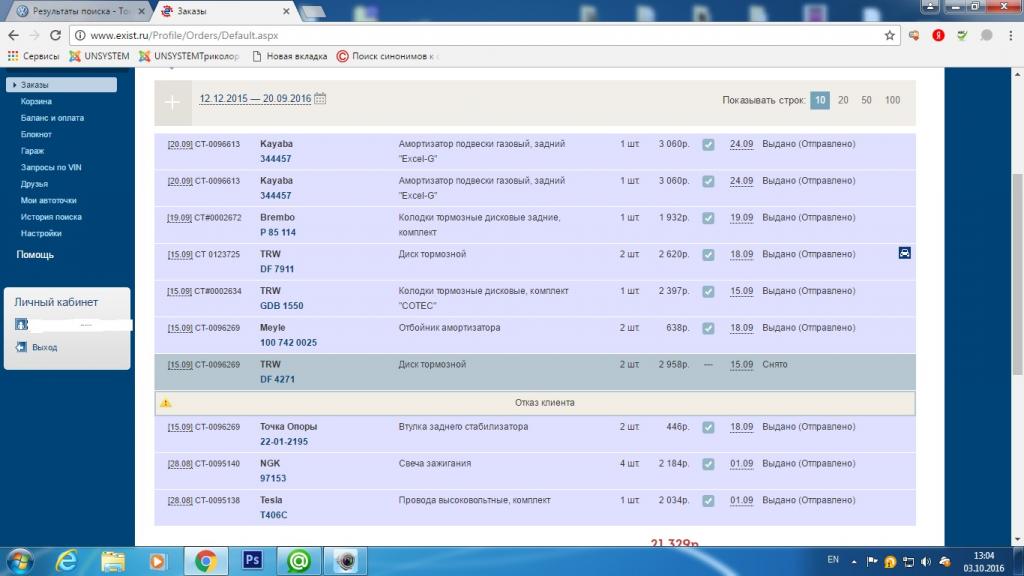Open Запросы по VIN in sidebar
The height and width of the screenshot is (576, 1024).
click(x=51, y=167)
